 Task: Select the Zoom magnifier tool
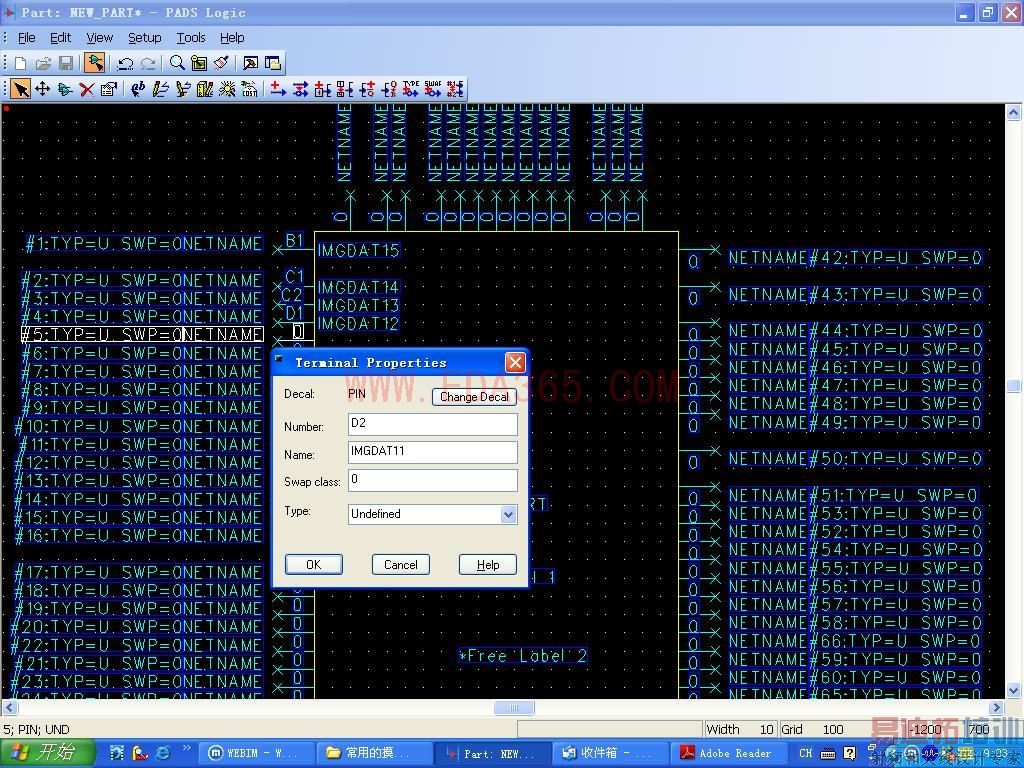tap(176, 63)
